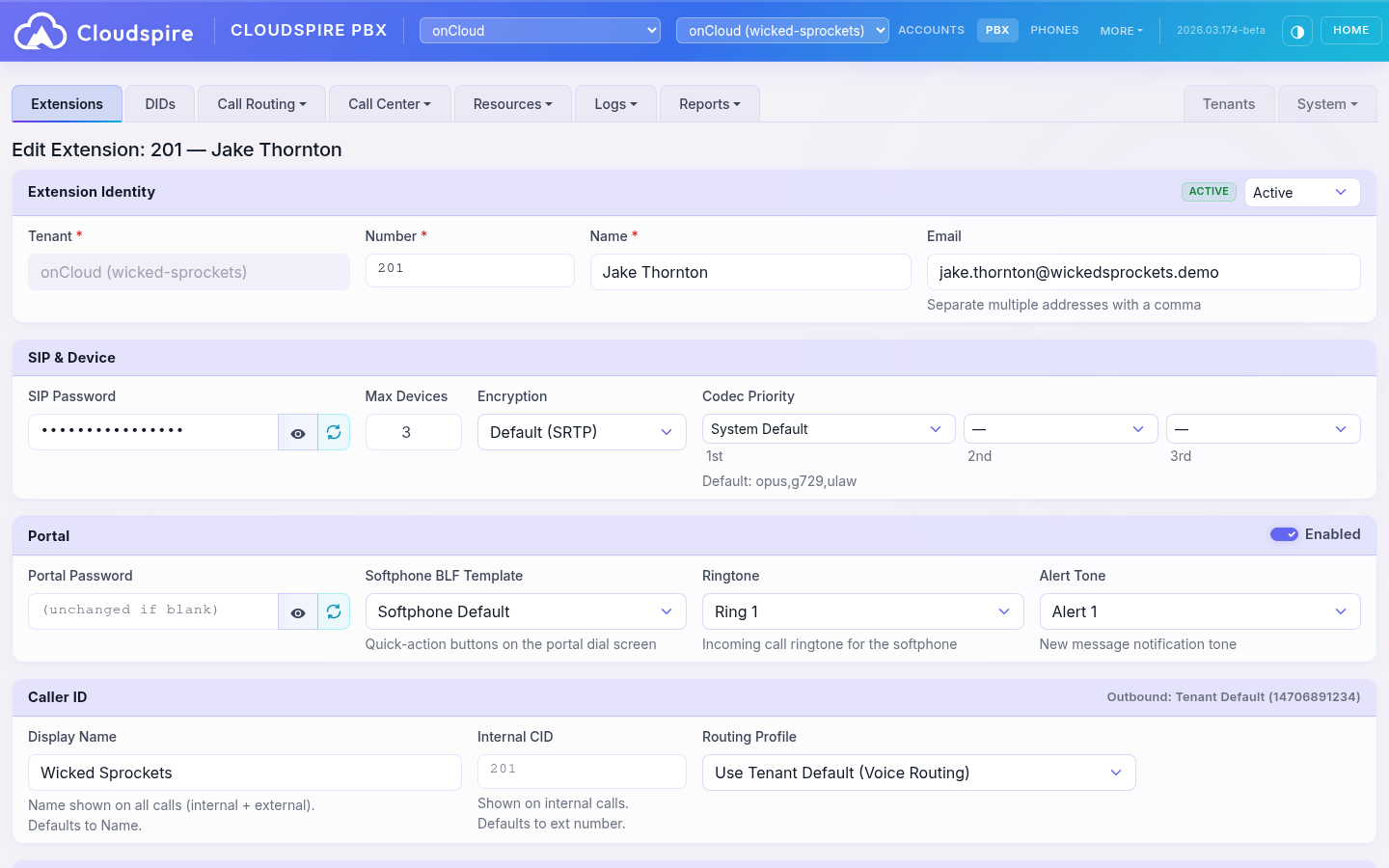Regenerate the Portal Password
1389x868 pixels.
[x=334, y=610]
